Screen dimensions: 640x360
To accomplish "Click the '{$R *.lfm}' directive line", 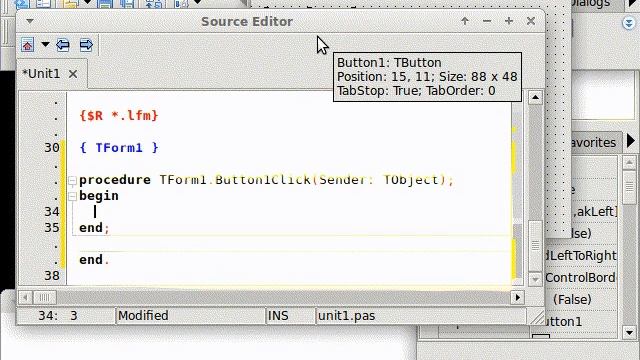I will point(119,116).
